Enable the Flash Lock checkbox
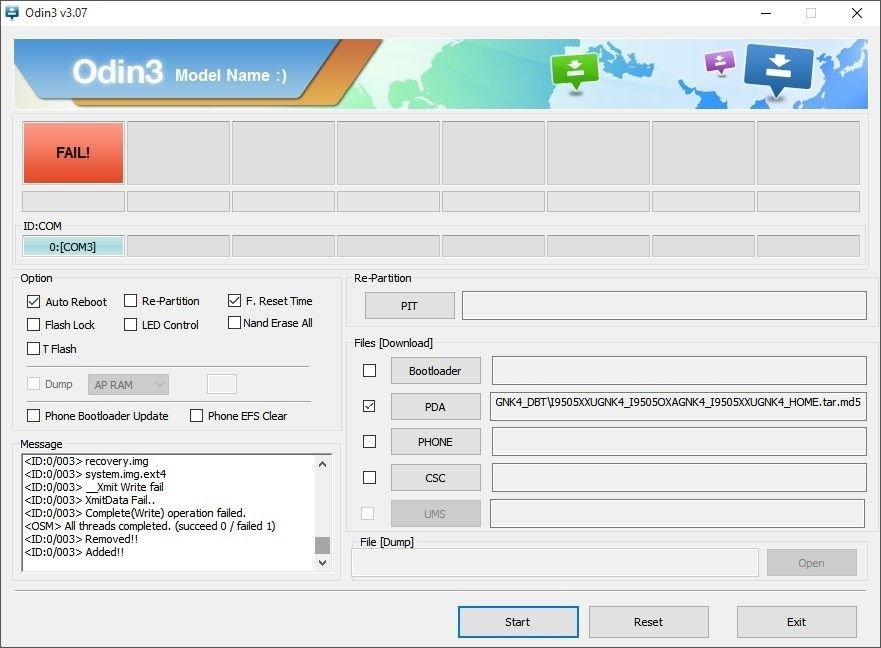The image size is (881, 648). click(x=34, y=325)
